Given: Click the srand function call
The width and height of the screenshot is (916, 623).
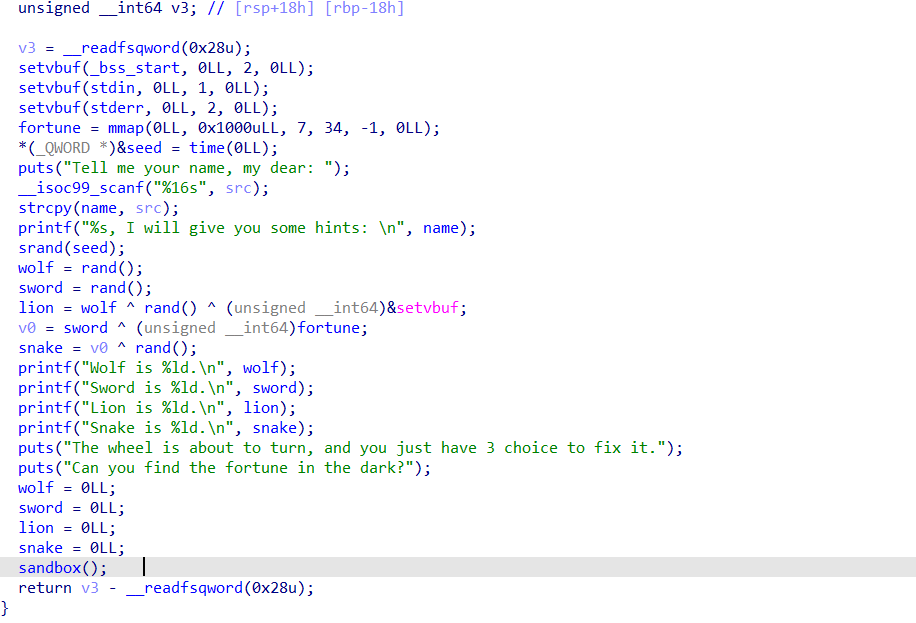Looking at the screenshot, I should 40,248.
